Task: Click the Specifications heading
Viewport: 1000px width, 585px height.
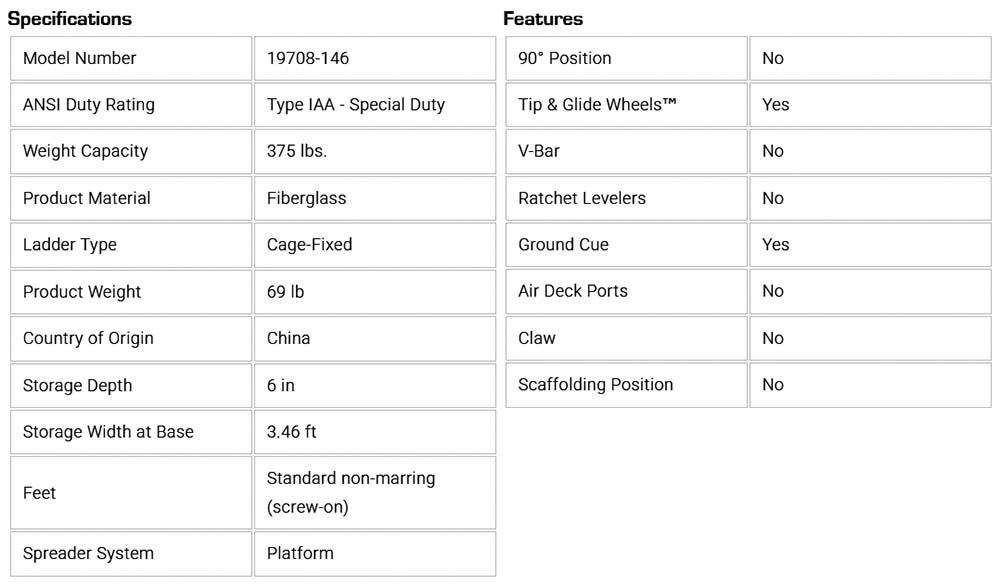Action: coord(70,19)
